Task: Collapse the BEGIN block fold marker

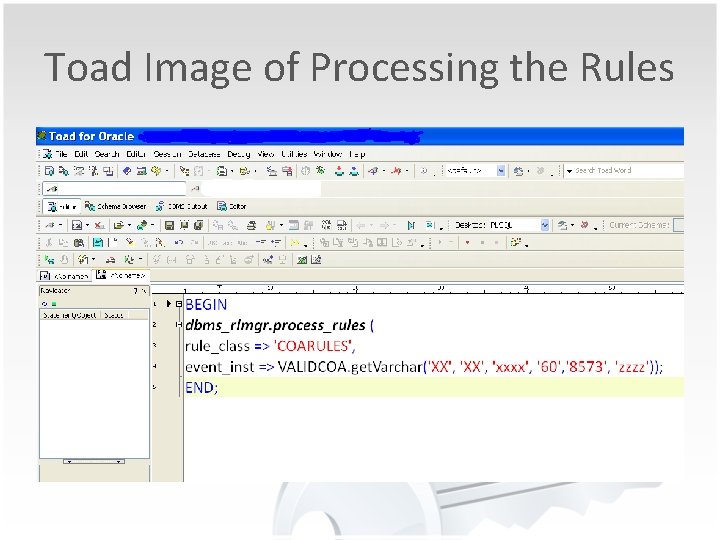Action: click(x=179, y=304)
